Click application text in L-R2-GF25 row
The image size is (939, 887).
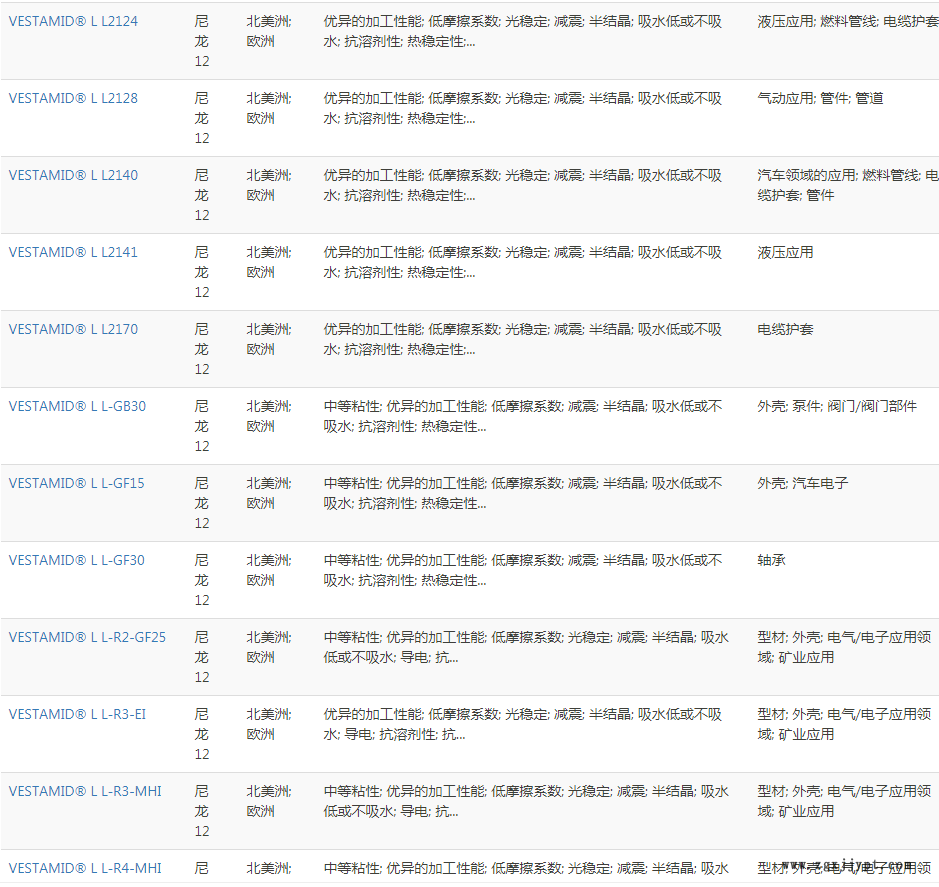[844, 647]
